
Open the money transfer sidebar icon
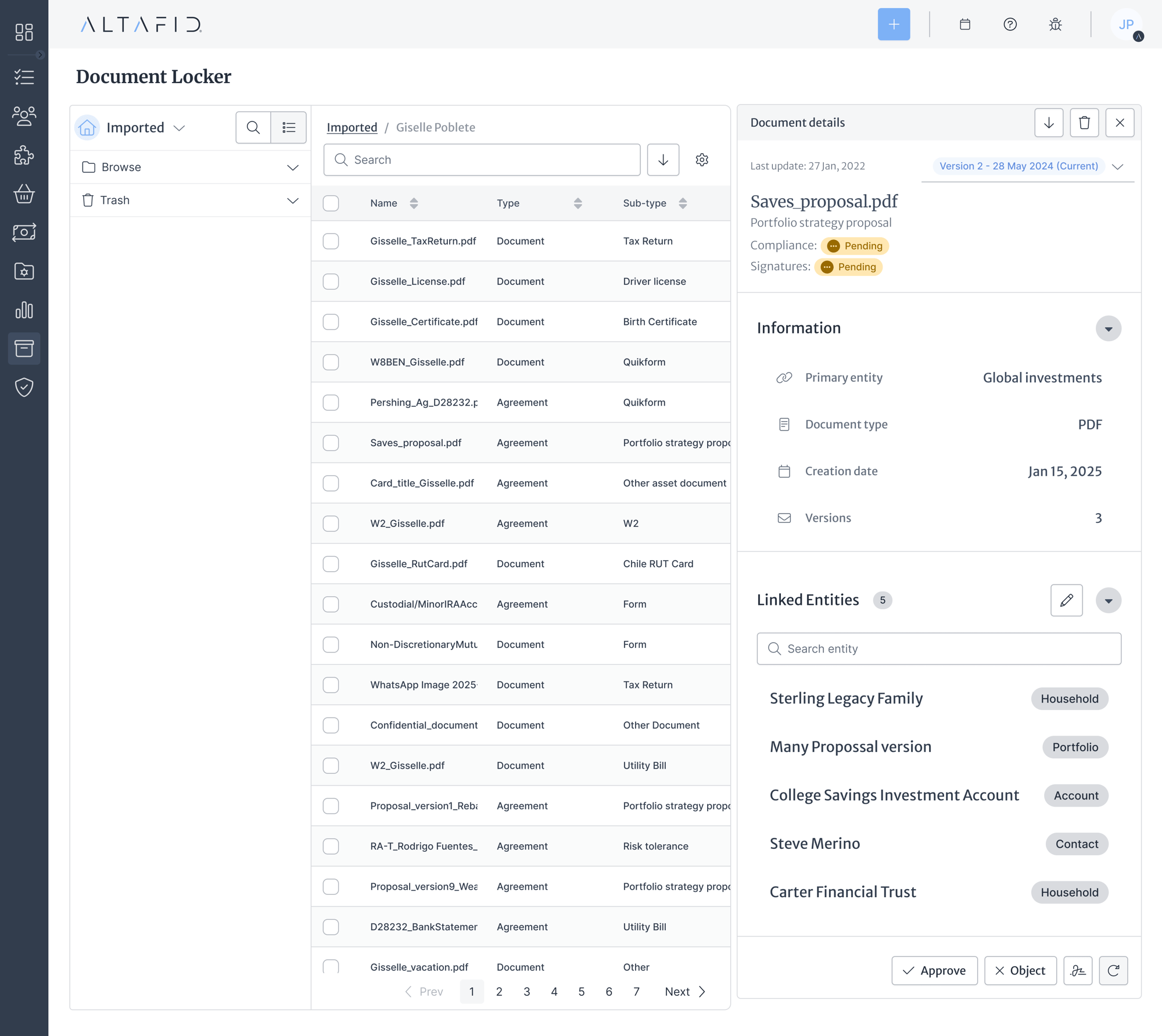click(24, 232)
